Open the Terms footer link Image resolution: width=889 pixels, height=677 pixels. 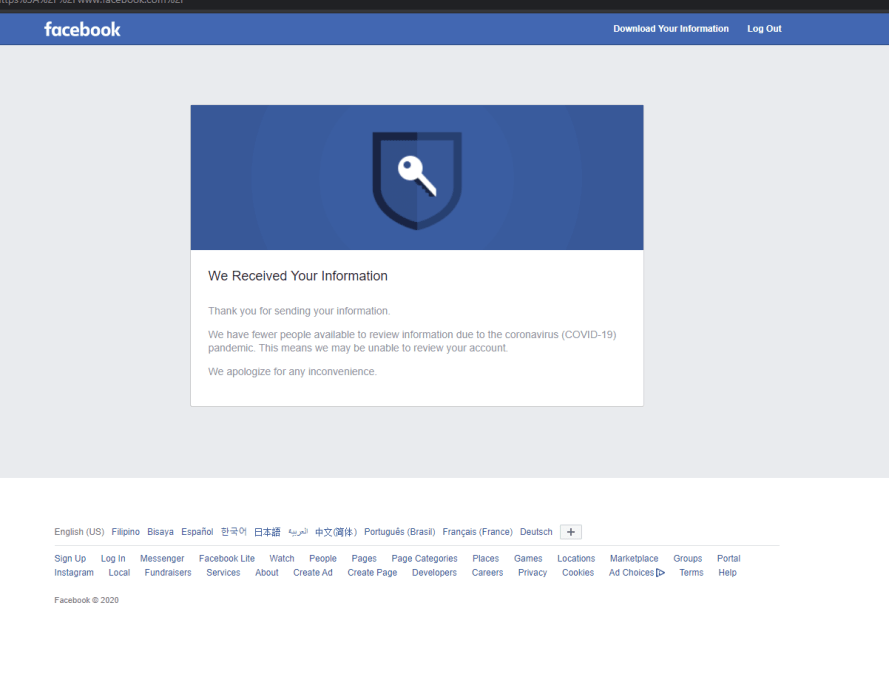click(x=691, y=573)
